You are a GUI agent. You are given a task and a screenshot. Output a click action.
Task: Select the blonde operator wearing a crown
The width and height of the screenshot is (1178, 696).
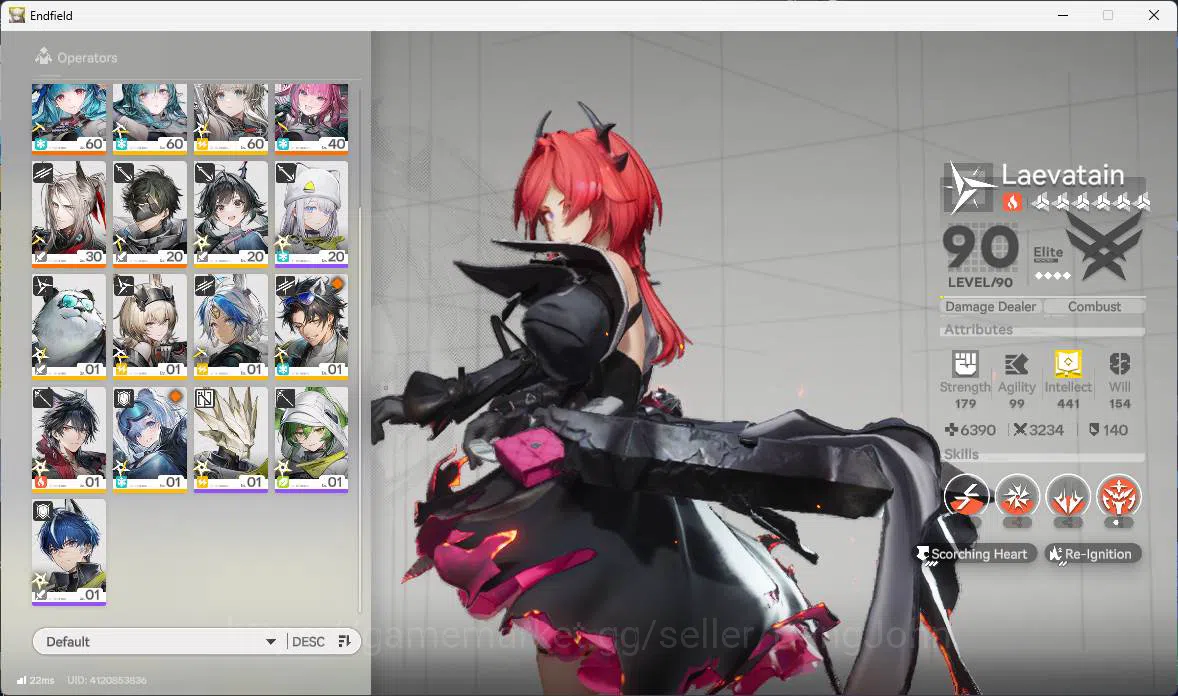click(150, 327)
